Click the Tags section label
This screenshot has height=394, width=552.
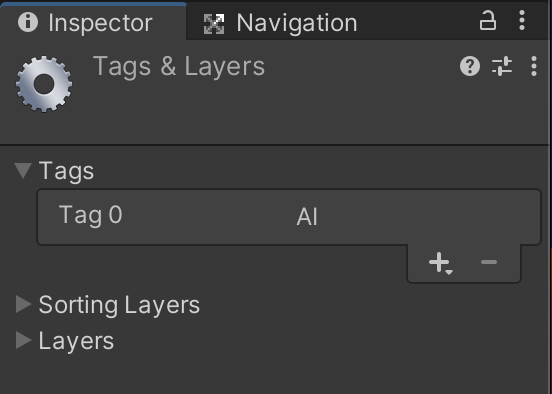(x=66, y=171)
